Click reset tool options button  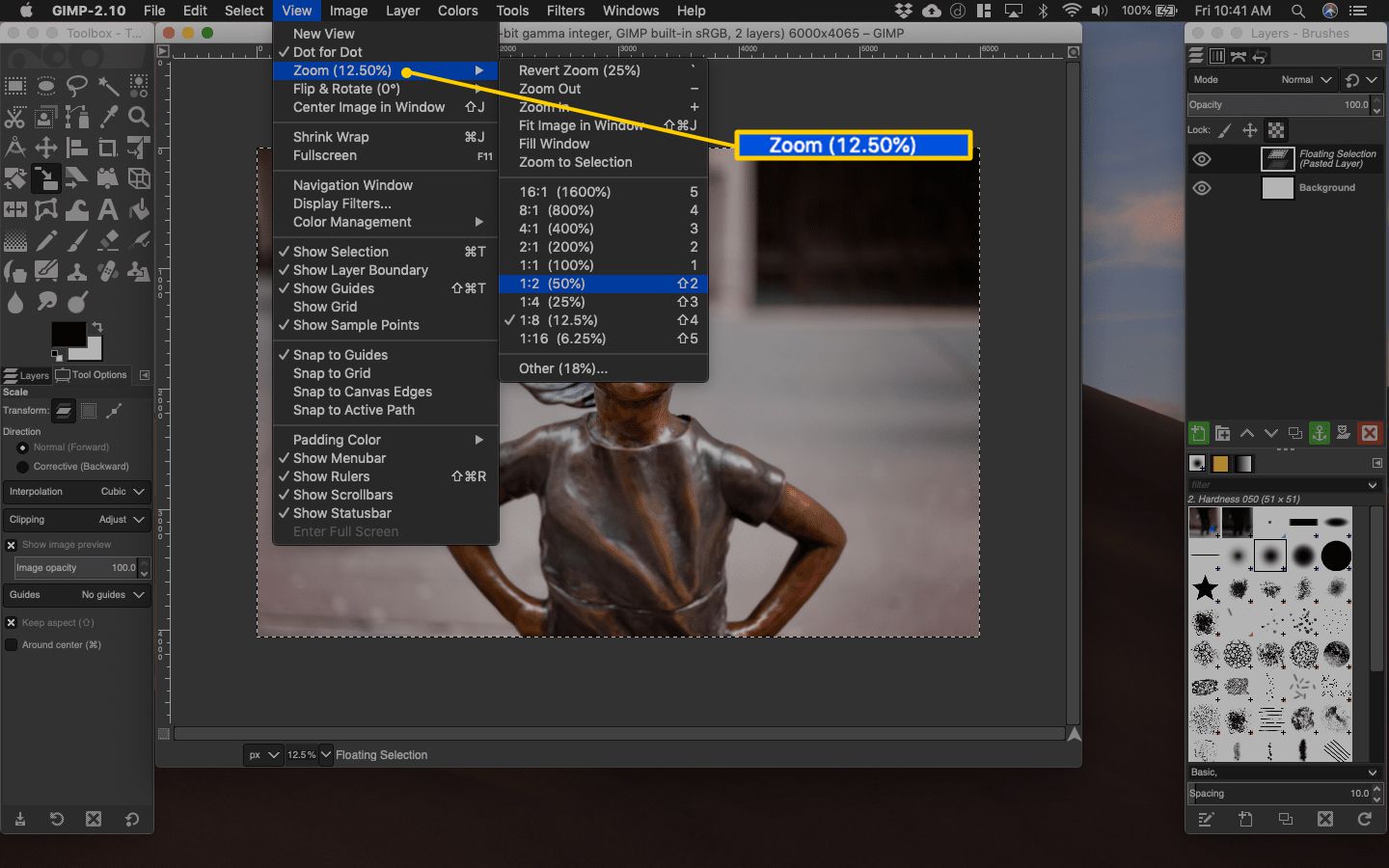pyautogui.click(x=132, y=819)
